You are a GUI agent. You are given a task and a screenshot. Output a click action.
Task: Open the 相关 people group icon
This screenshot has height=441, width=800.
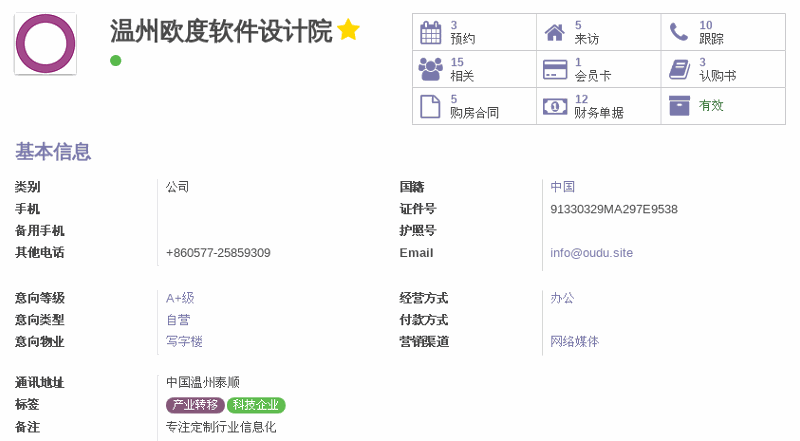coord(430,69)
